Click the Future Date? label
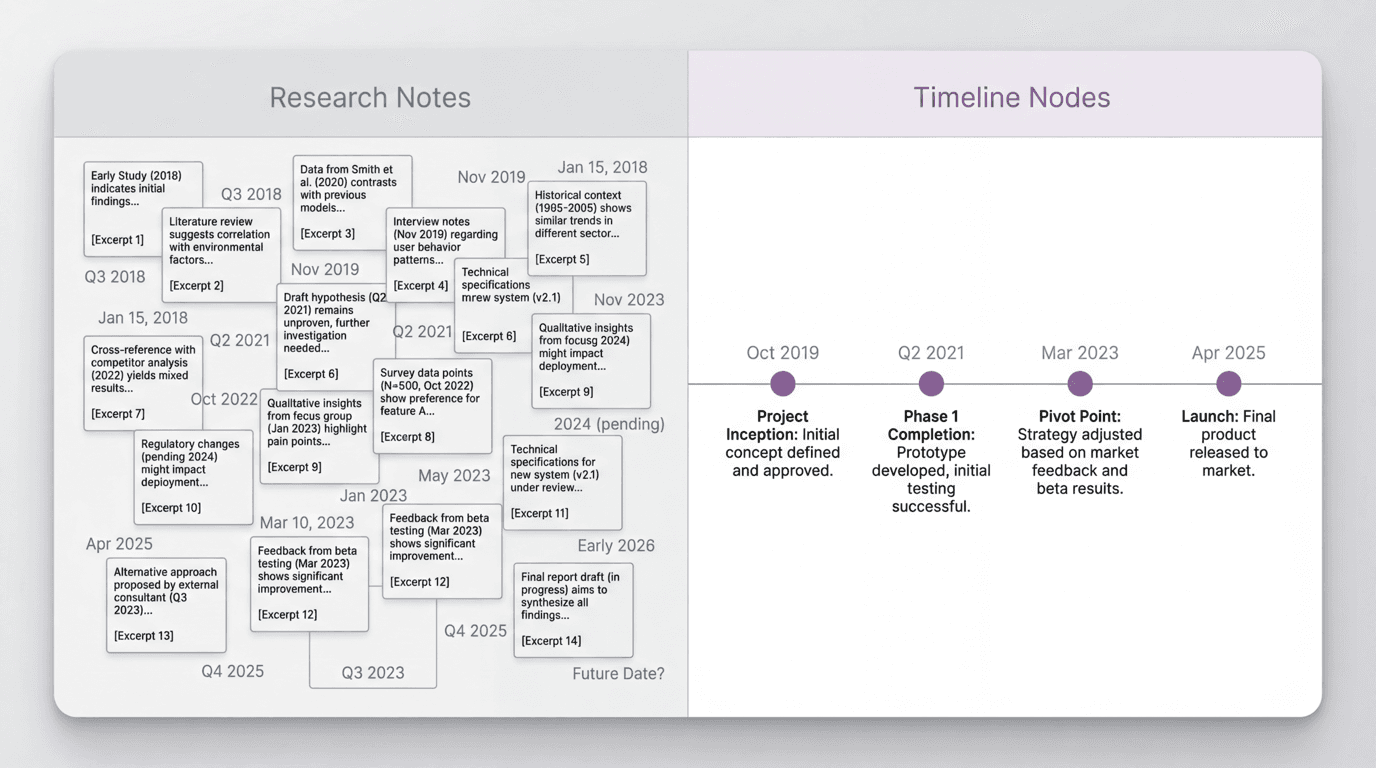 coord(617,673)
